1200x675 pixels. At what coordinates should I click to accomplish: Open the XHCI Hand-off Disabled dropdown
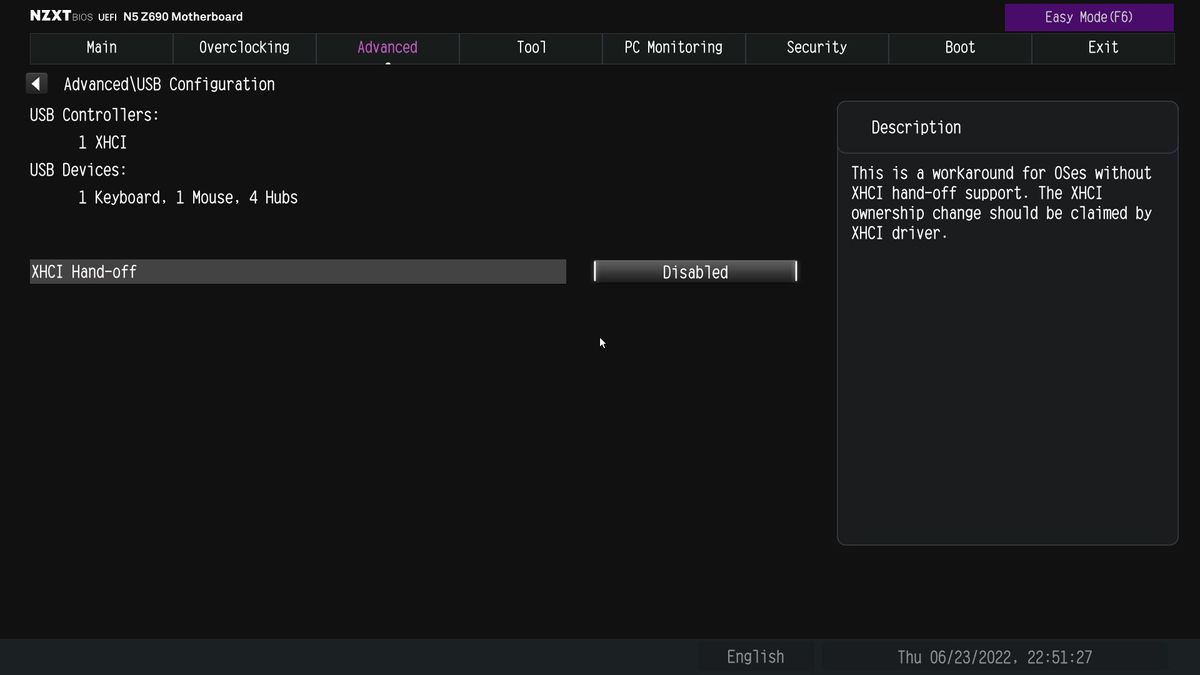pyautogui.click(x=695, y=272)
